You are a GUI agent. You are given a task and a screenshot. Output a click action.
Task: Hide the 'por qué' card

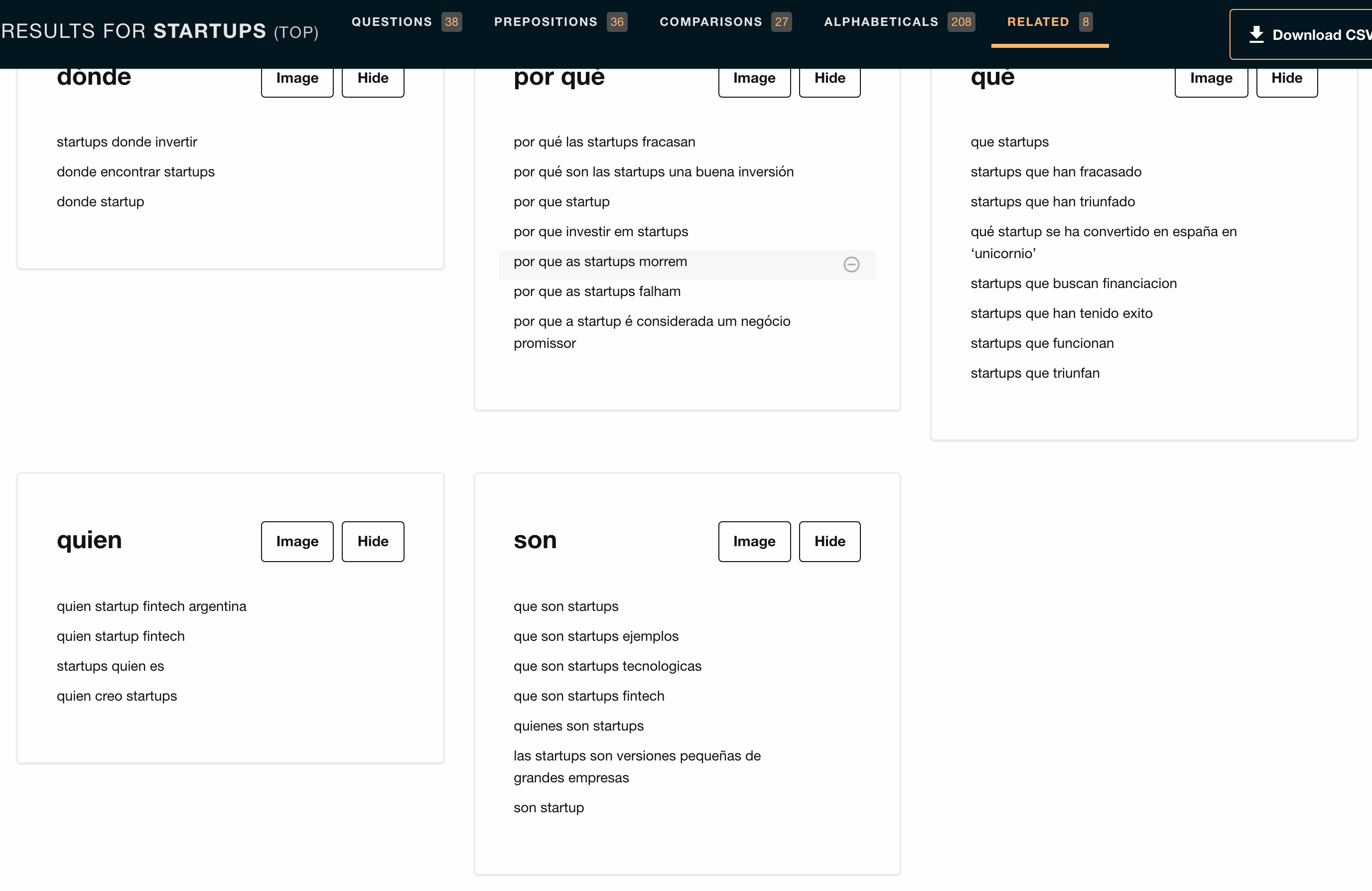(829, 78)
